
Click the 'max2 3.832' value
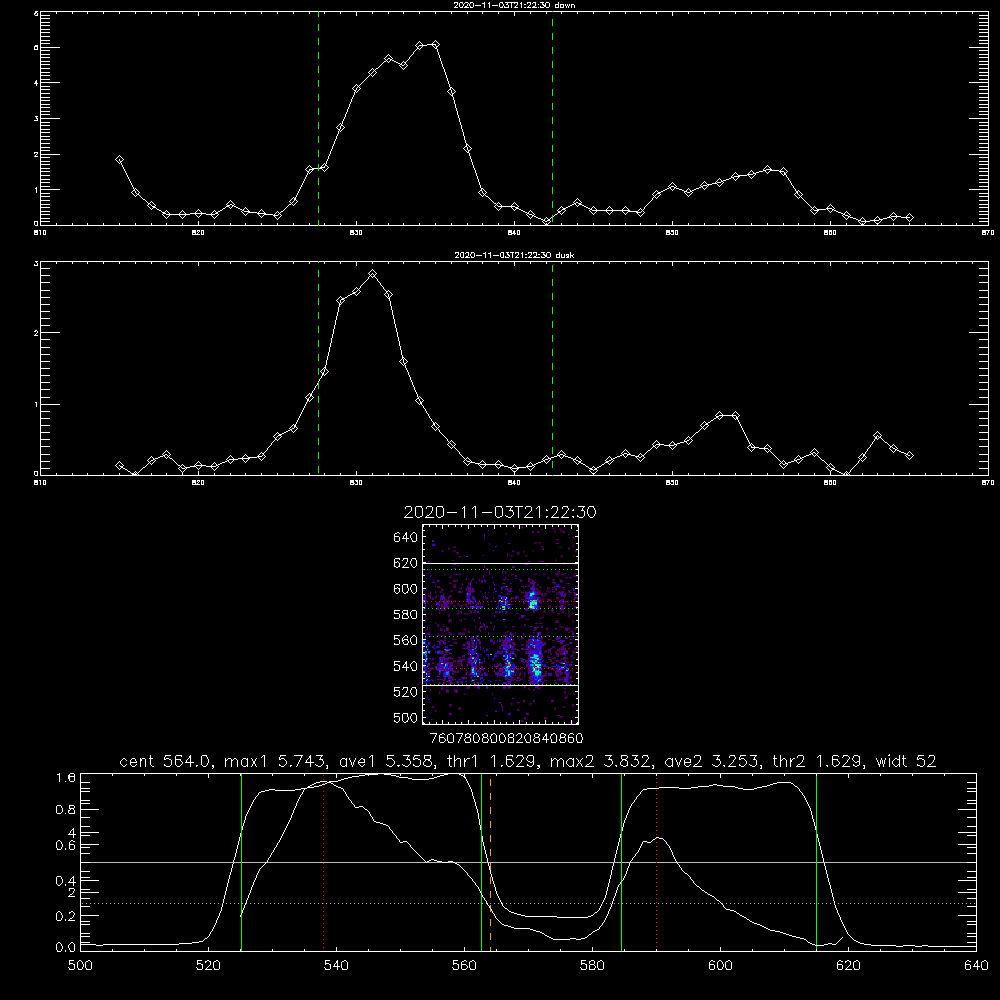pos(601,761)
